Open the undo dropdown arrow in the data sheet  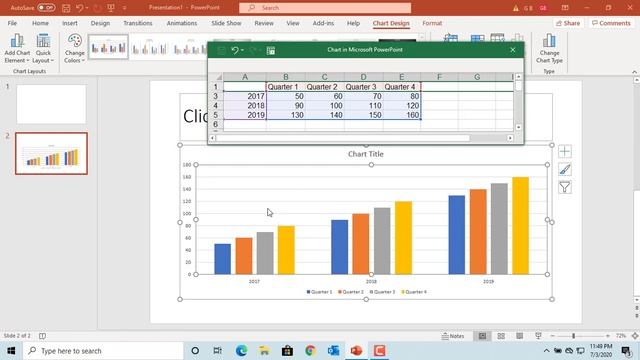(x=242, y=50)
